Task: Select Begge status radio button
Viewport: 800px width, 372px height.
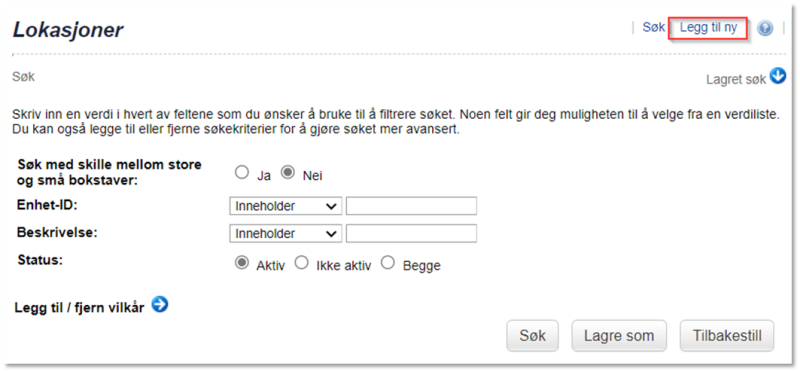Action: (388, 263)
